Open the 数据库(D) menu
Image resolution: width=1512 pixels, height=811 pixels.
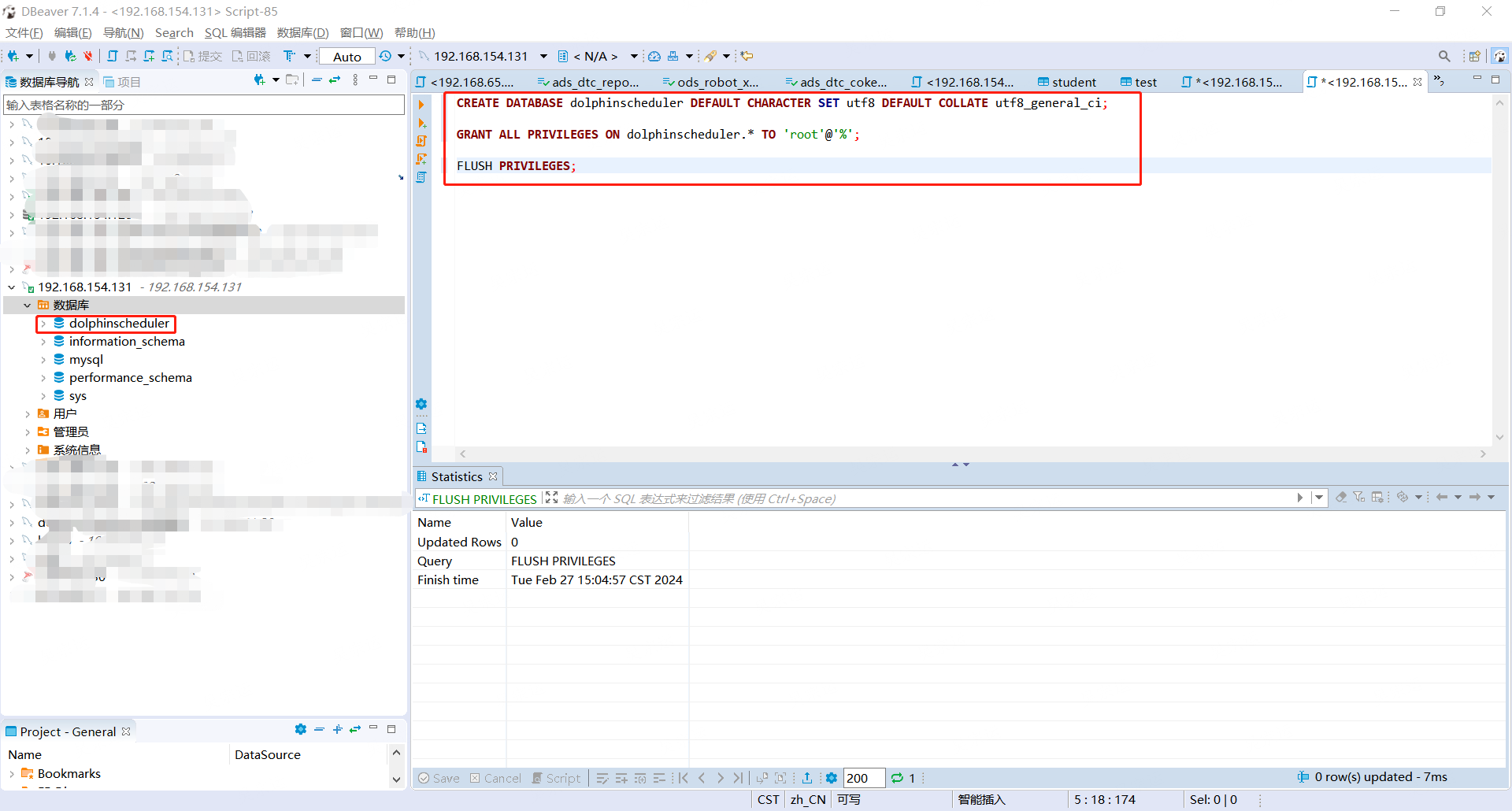coord(303,33)
